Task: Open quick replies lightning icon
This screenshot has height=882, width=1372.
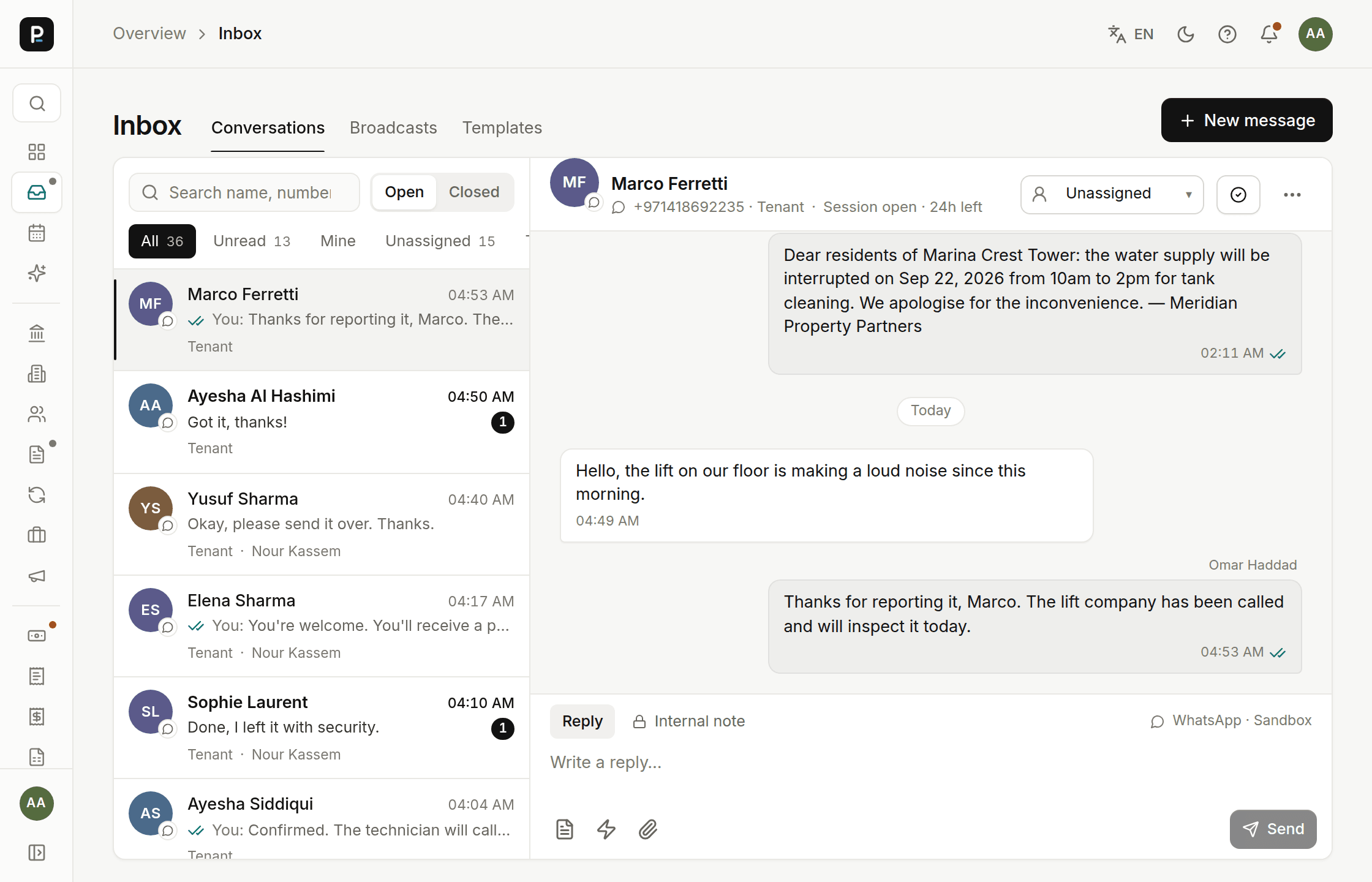Action: [x=606, y=829]
